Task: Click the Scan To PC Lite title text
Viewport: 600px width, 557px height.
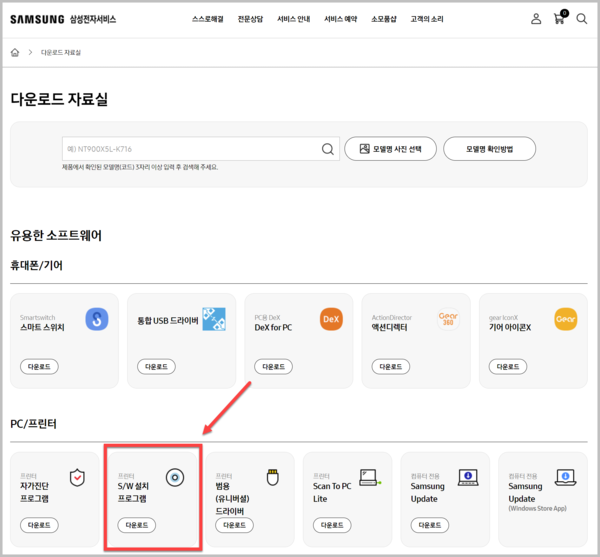Action: click(332, 492)
